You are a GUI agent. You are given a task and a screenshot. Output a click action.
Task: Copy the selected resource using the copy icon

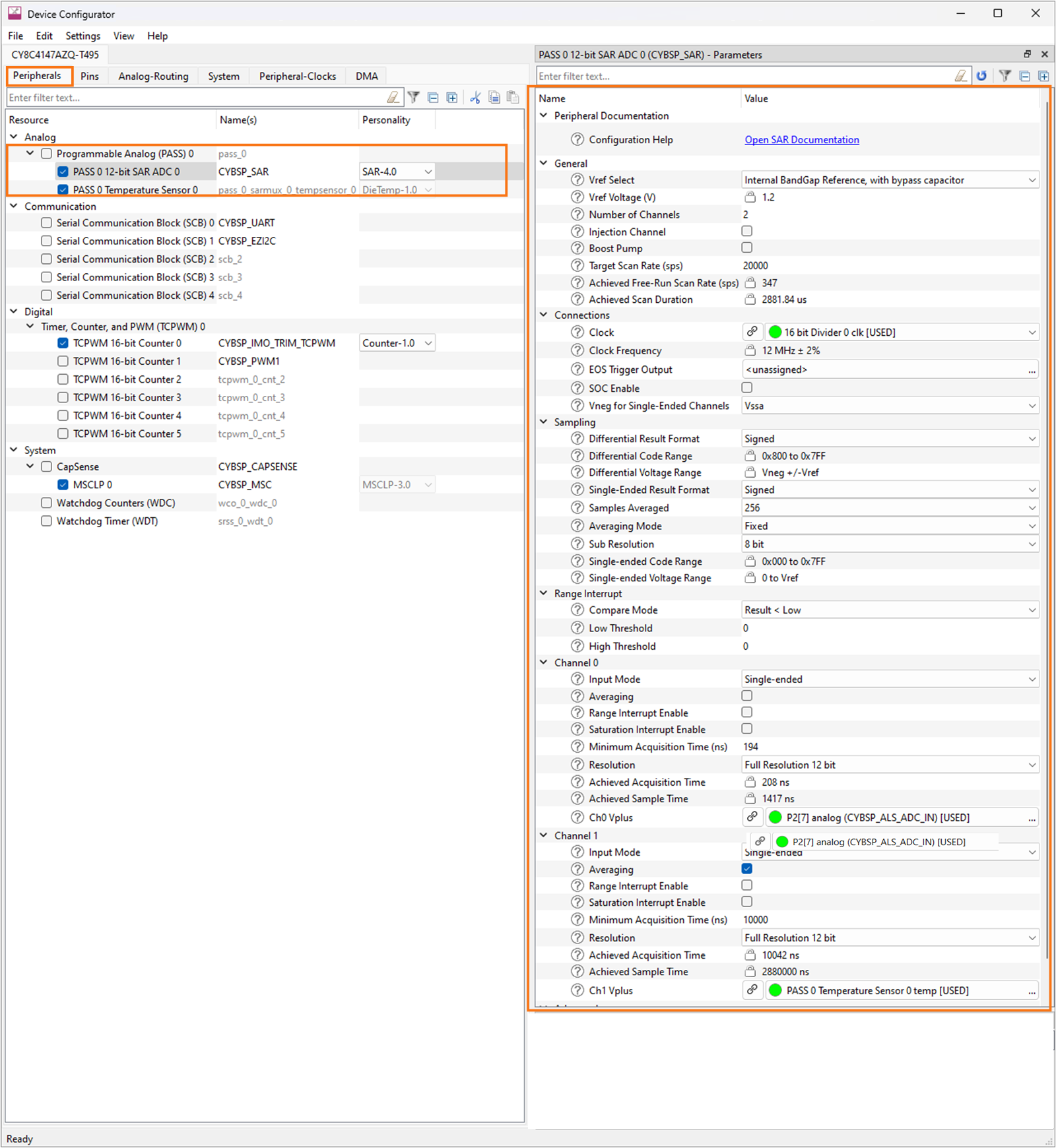pos(494,97)
